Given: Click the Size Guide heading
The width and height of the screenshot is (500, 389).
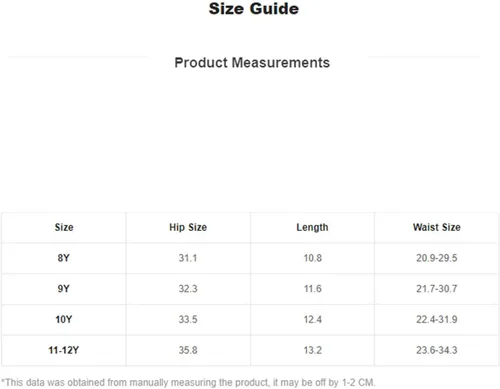Looking at the screenshot, I should 254,9.
